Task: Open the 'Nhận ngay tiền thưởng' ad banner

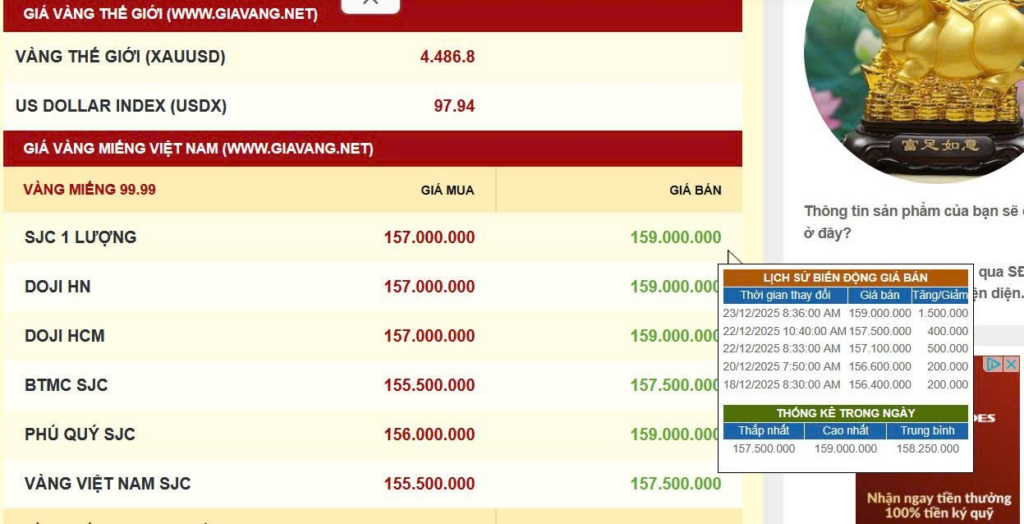Action: pyautogui.click(x=938, y=505)
